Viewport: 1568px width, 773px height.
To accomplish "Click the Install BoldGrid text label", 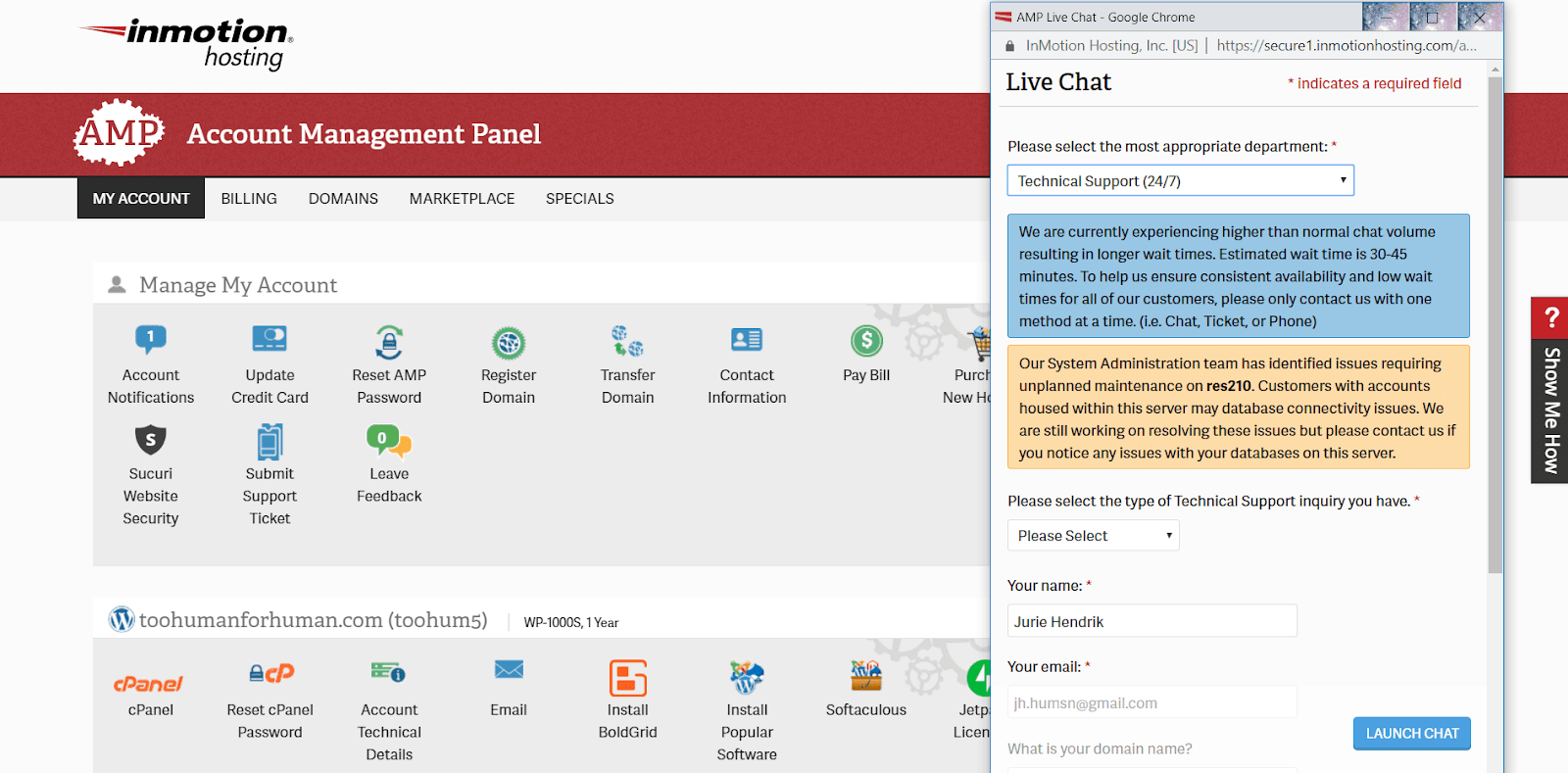I will tap(628, 721).
